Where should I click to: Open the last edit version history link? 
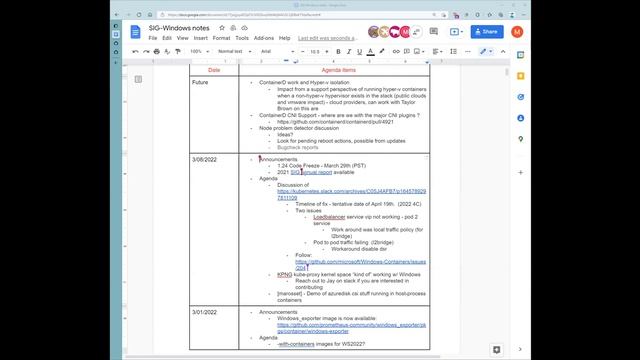pyautogui.click(x=327, y=38)
